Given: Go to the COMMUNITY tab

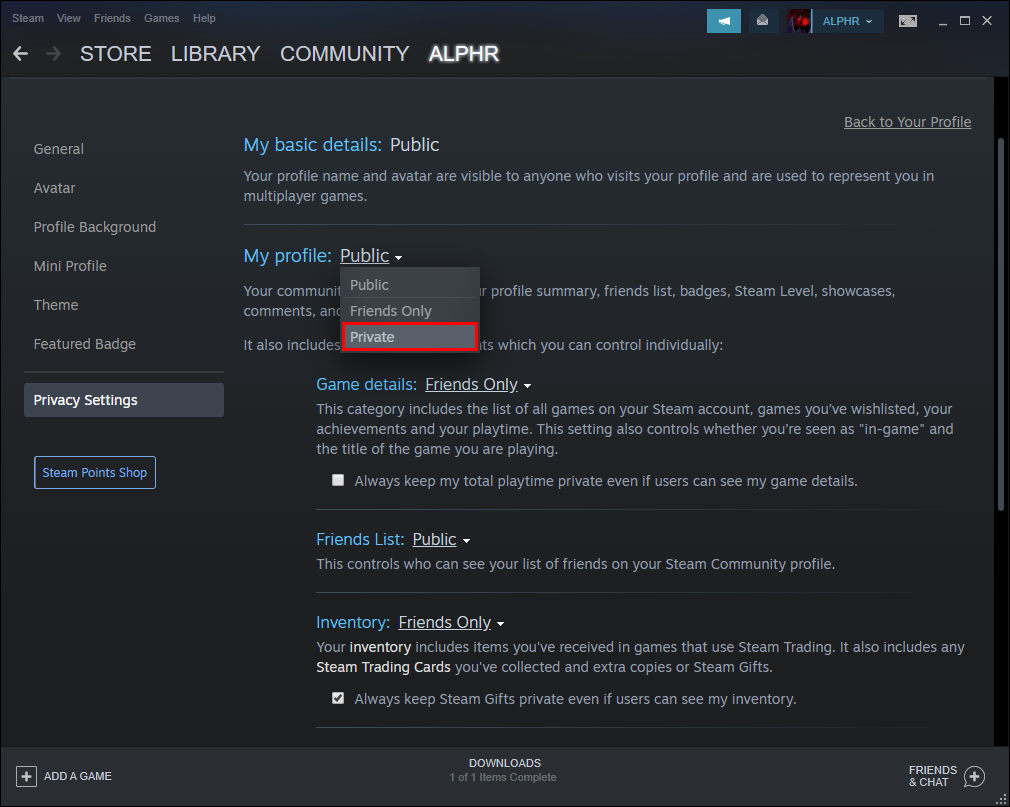Looking at the screenshot, I should pos(345,53).
